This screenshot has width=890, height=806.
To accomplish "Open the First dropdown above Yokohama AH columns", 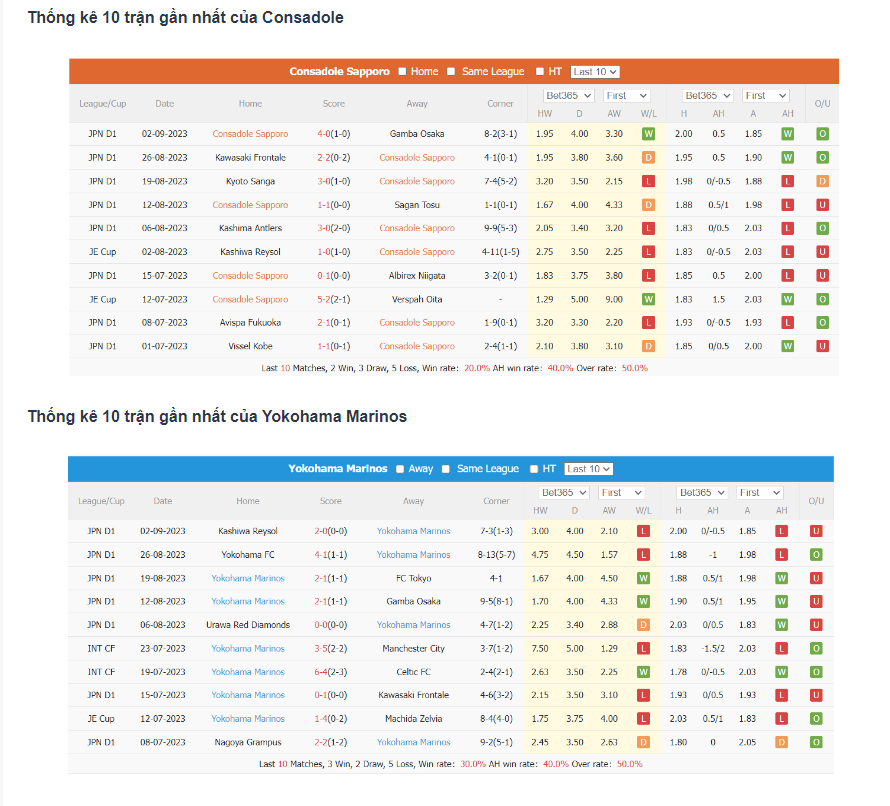I will point(762,493).
